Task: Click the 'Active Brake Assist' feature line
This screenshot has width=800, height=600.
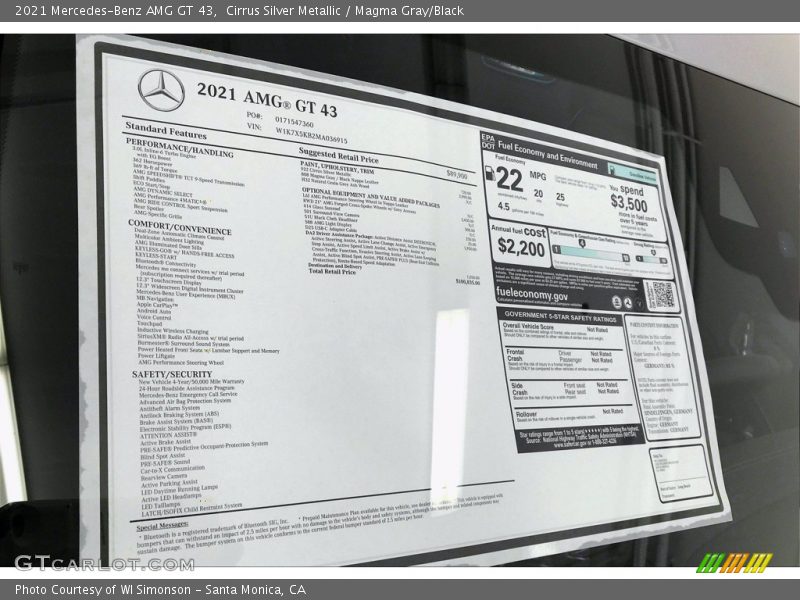Action: pyautogui.click(x=165, y=442)
